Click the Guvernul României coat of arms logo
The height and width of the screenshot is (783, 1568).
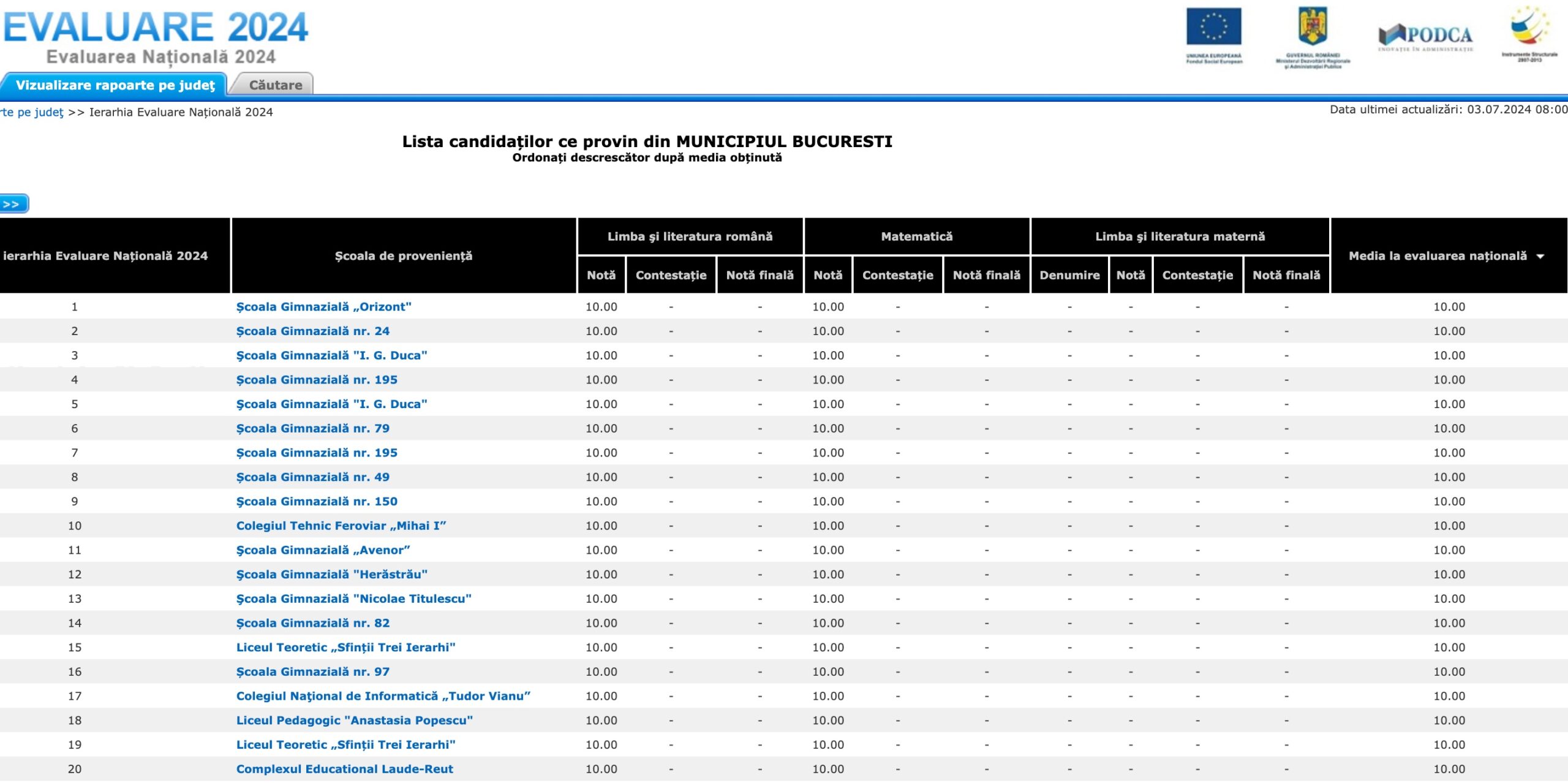[1313, 27]
